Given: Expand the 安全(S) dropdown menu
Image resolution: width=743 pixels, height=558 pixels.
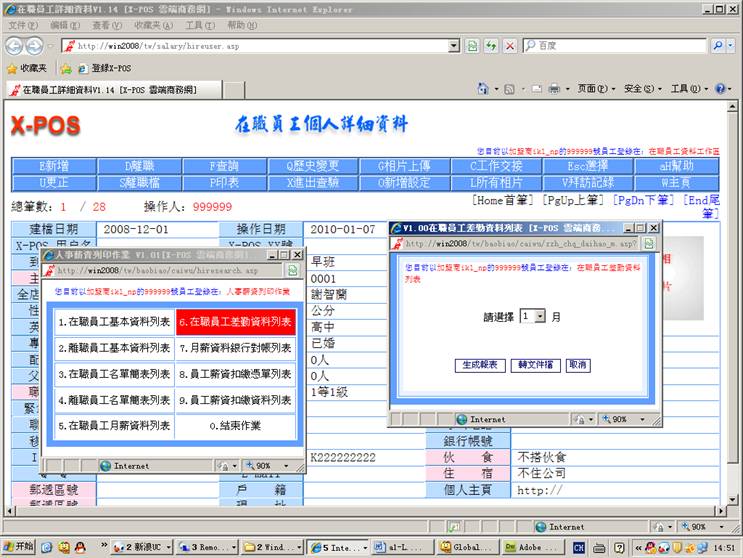Looking at the screenshot, I should tap(640, 89).
